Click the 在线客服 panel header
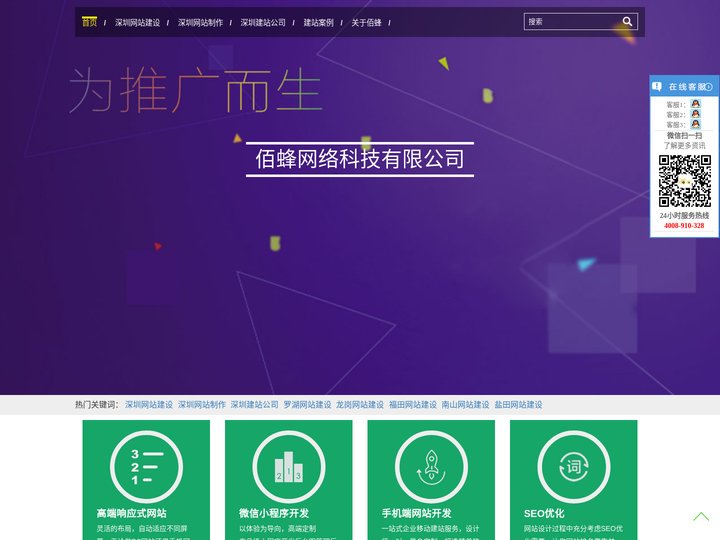 (x=684, y=86)
